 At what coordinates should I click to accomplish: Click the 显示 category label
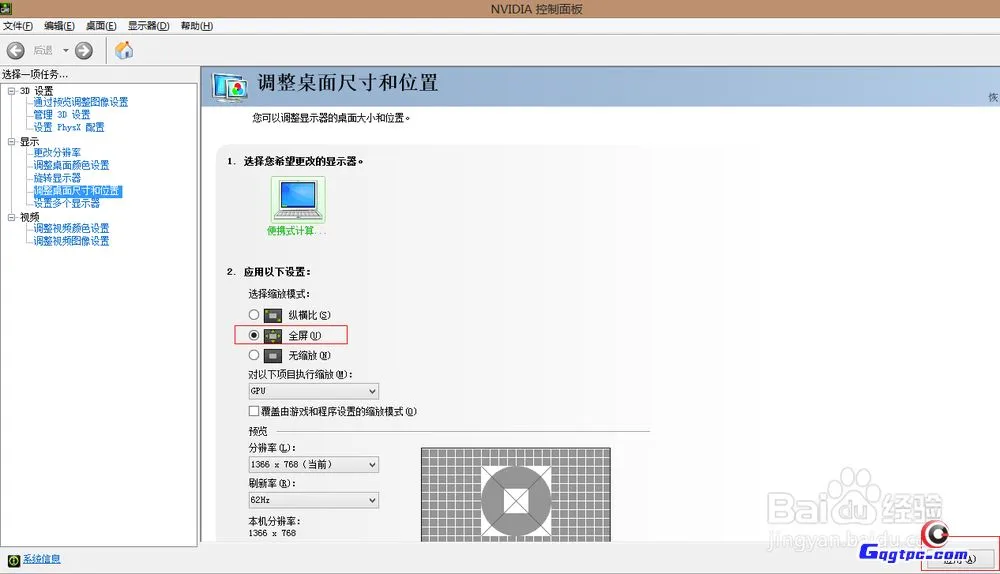[x=29, y=141]
